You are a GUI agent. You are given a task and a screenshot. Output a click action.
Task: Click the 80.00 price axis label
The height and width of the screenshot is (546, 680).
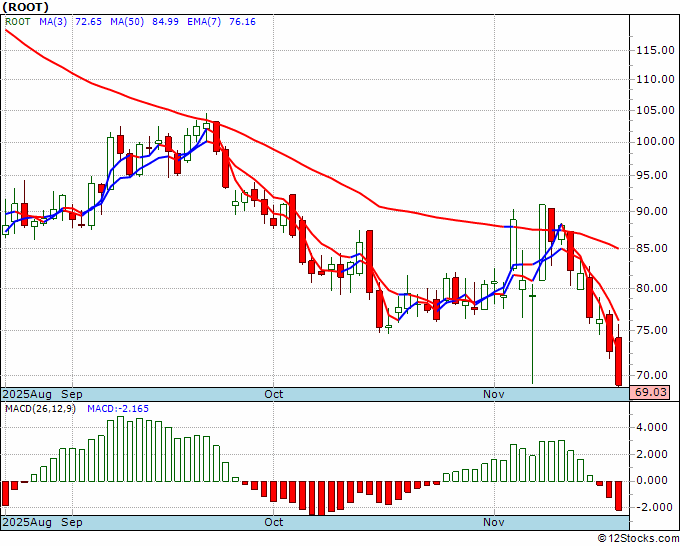click(652, 288)
